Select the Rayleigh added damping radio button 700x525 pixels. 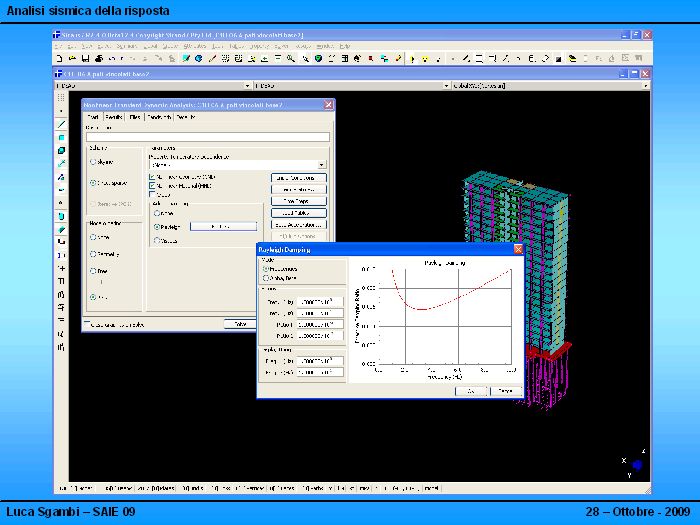click(x=157, y=227)
